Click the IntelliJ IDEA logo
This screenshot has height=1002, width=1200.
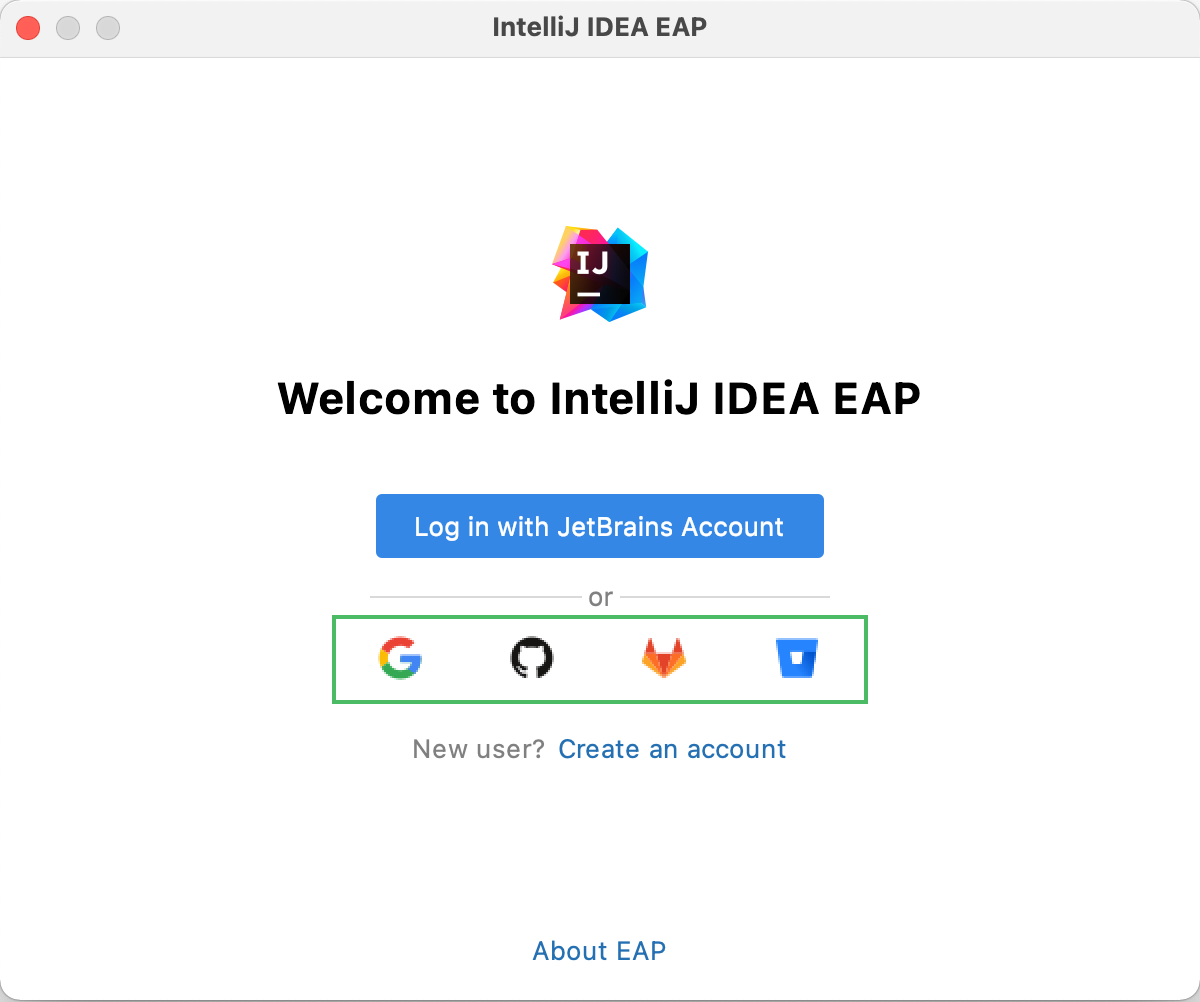600,273
